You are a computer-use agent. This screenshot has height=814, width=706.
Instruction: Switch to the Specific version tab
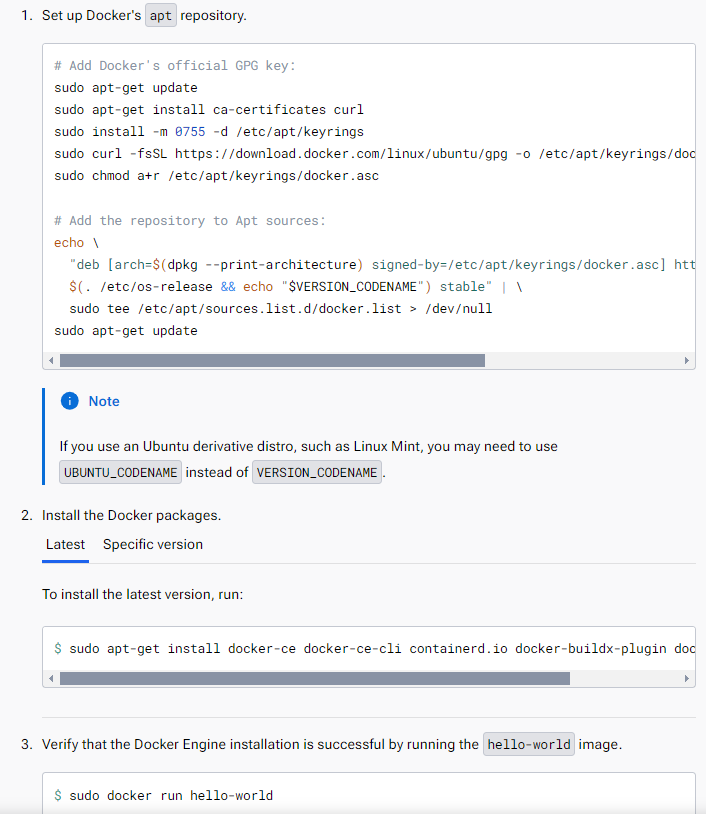click(153, 545)
